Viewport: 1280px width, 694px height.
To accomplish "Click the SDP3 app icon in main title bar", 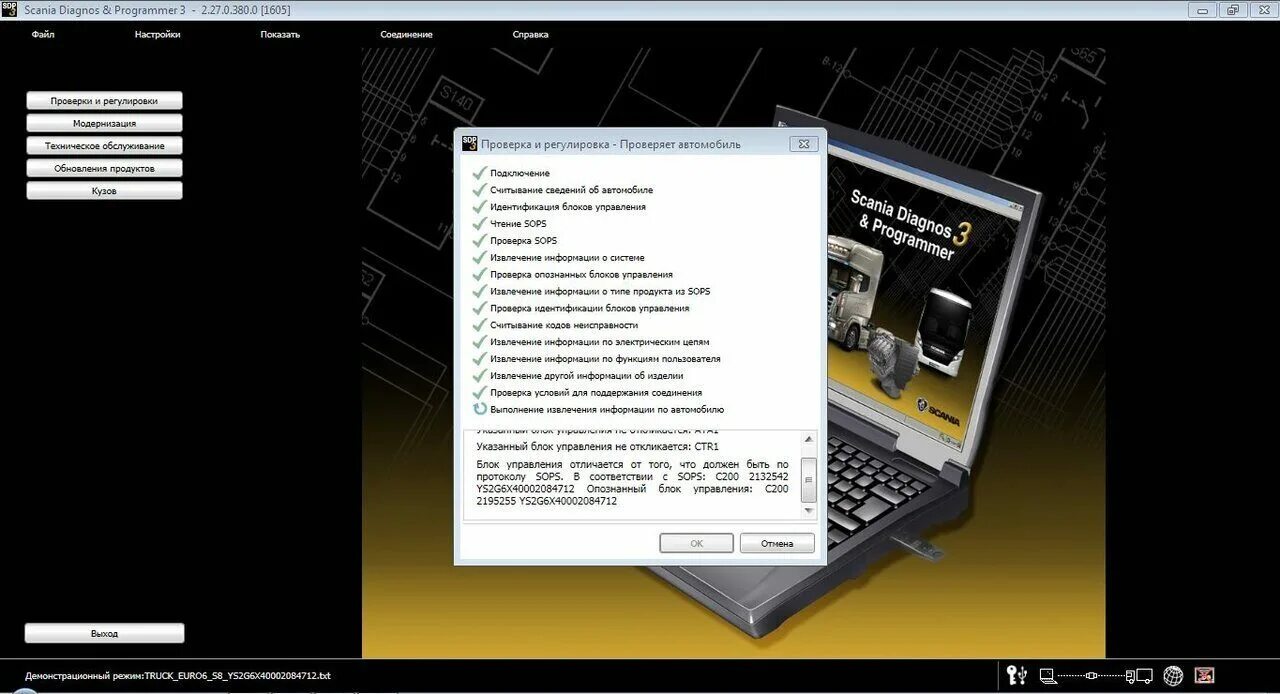I will pos(9,9).
